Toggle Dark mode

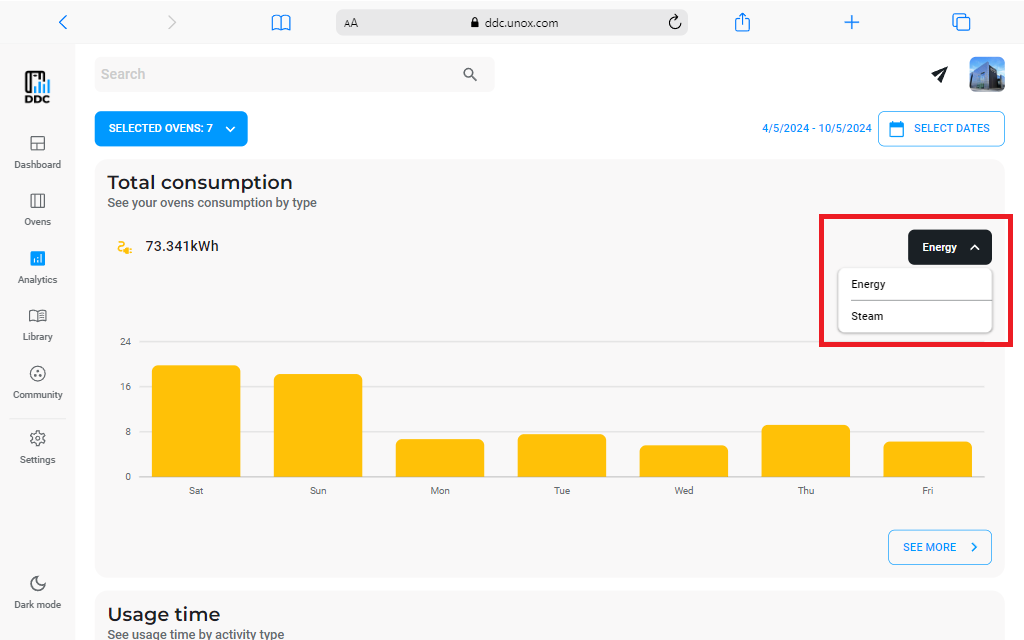click(37, 584)
